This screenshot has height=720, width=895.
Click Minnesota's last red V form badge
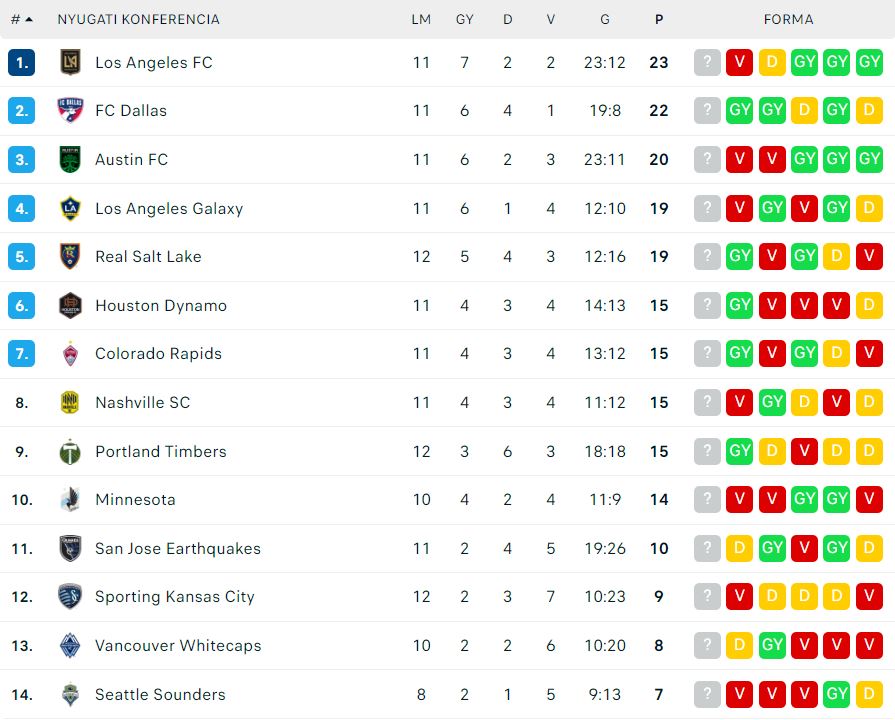click(869, 500)
